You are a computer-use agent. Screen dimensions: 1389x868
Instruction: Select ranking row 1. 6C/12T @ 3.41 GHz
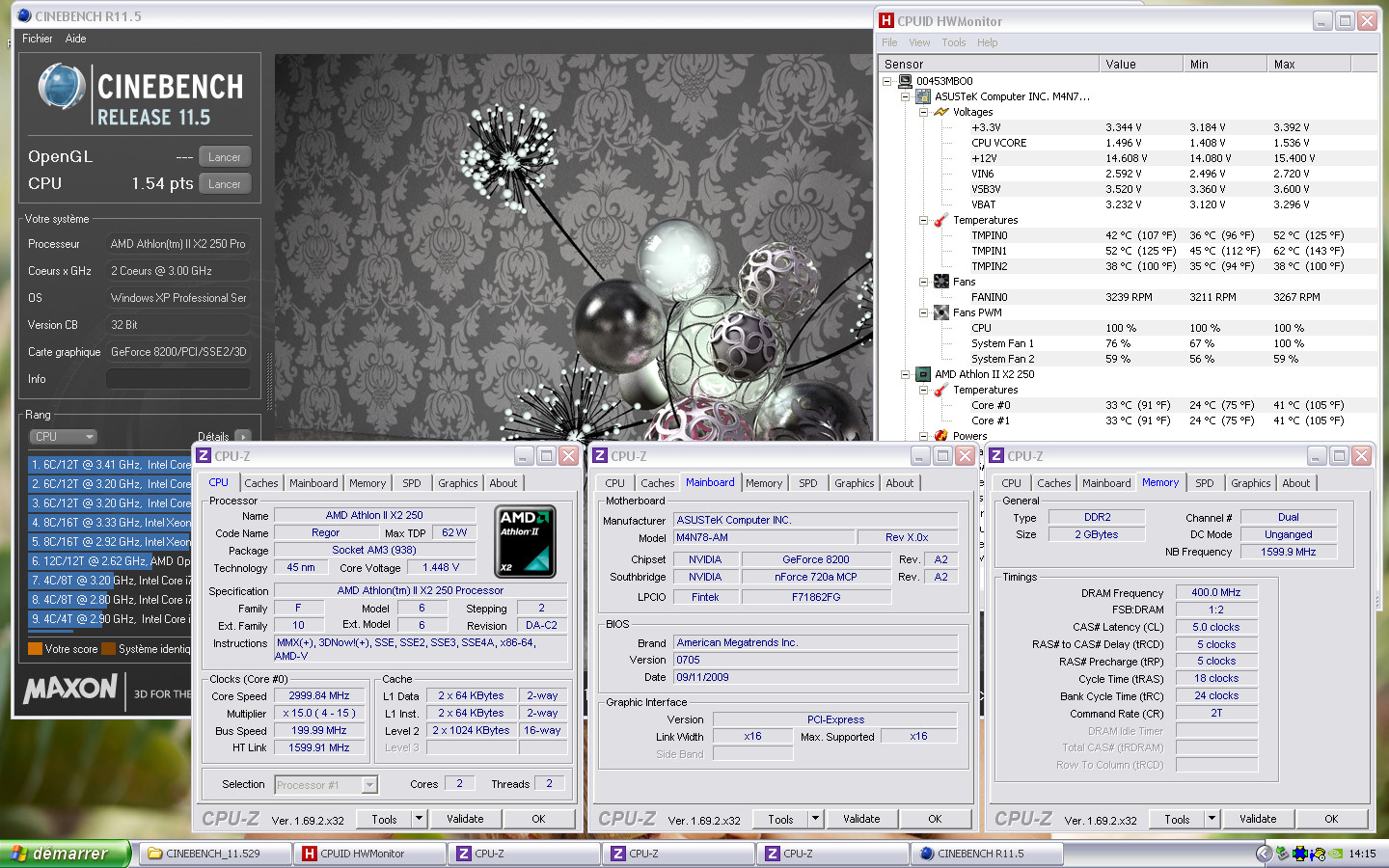(x=110, y=465)
